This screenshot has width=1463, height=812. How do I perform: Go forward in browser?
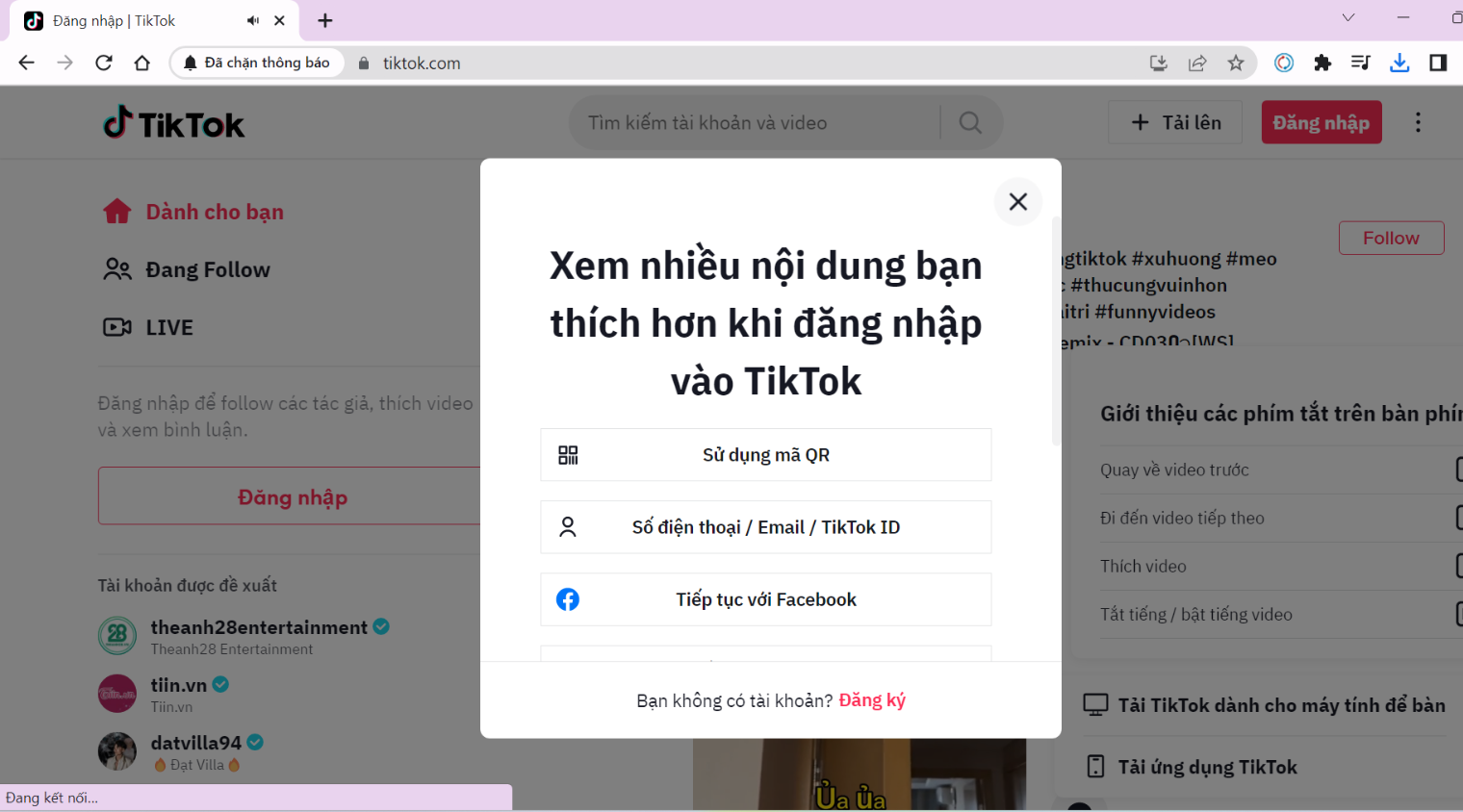pyautogui.click(x=64, y=63)
